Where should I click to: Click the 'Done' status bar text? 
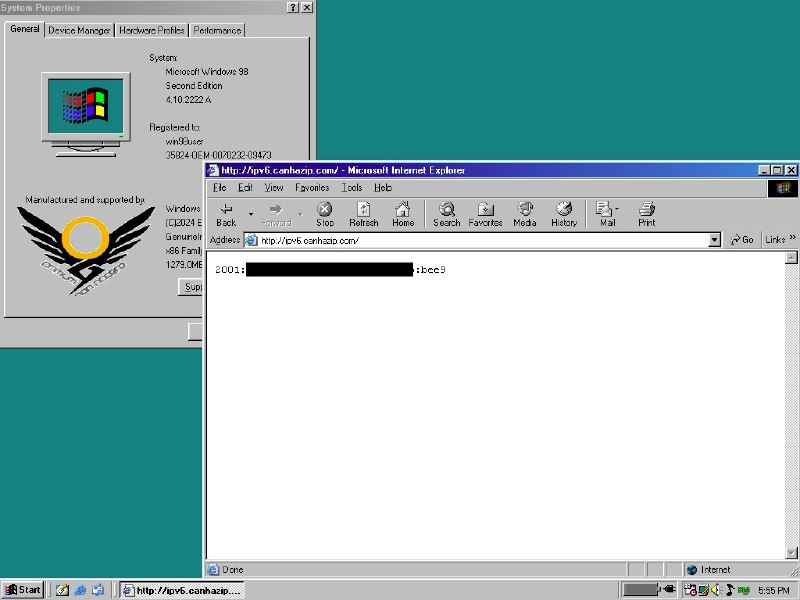pyautogui.click(x=233, y=570)
